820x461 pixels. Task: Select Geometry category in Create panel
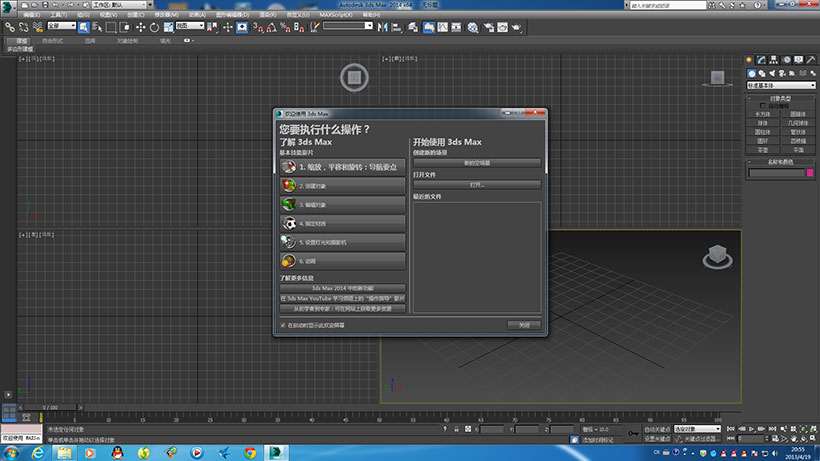751,73
